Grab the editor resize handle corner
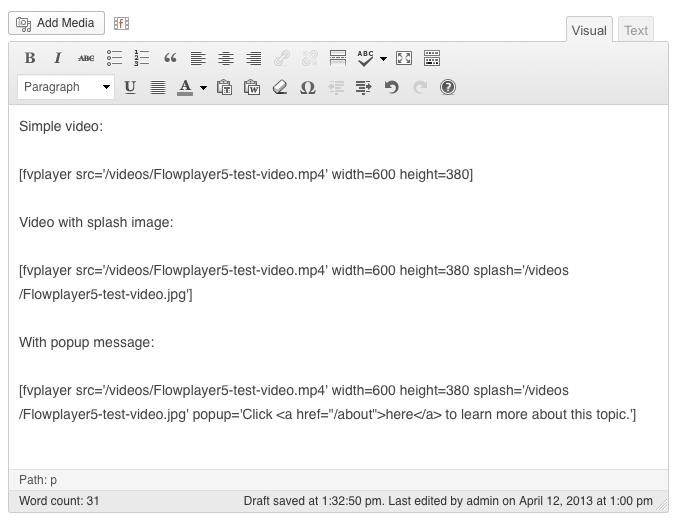Screen dimensions: 678x524 (662, 505)
